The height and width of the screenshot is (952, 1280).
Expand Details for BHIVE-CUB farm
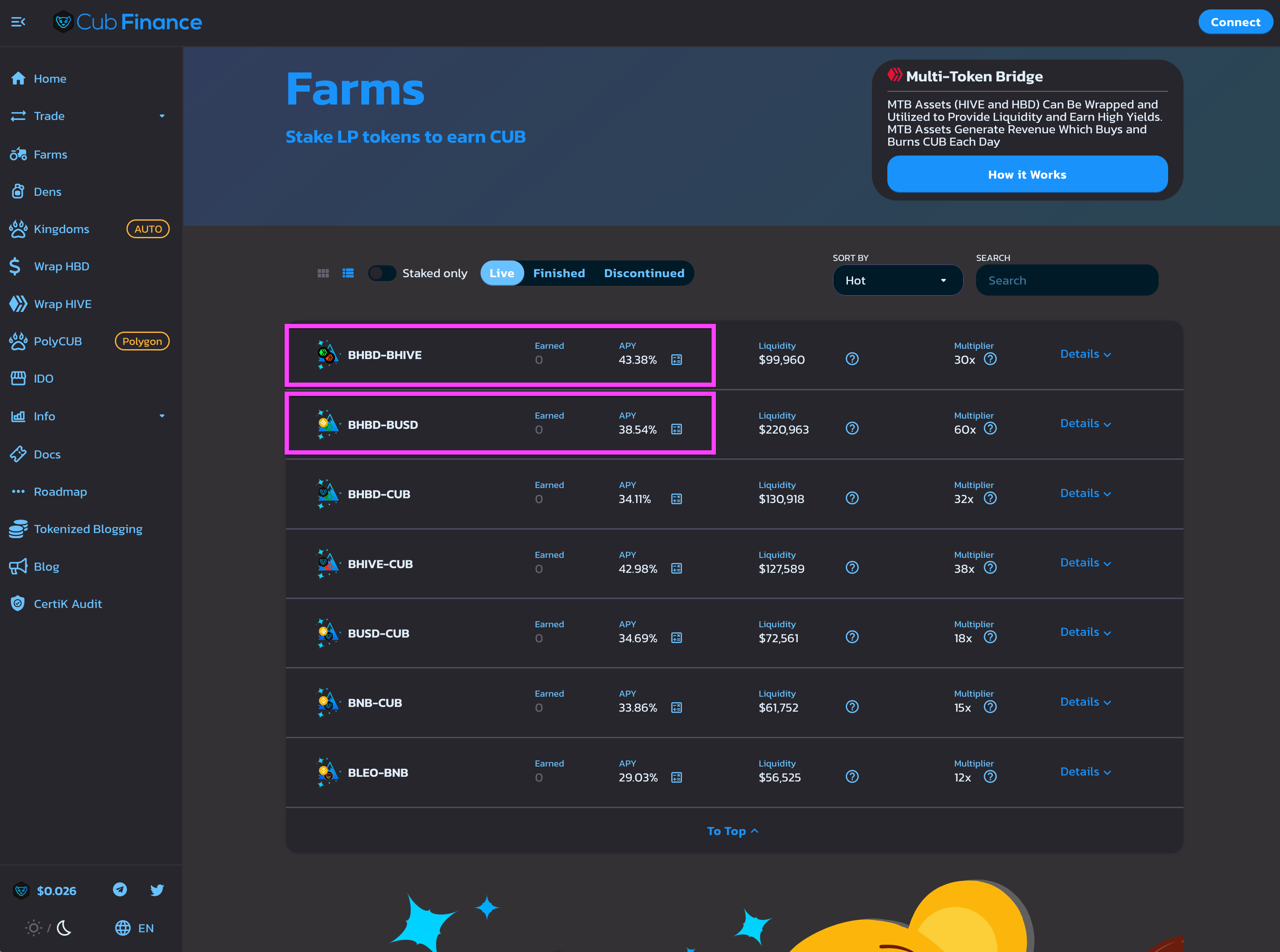click(x=1085, y=563)
